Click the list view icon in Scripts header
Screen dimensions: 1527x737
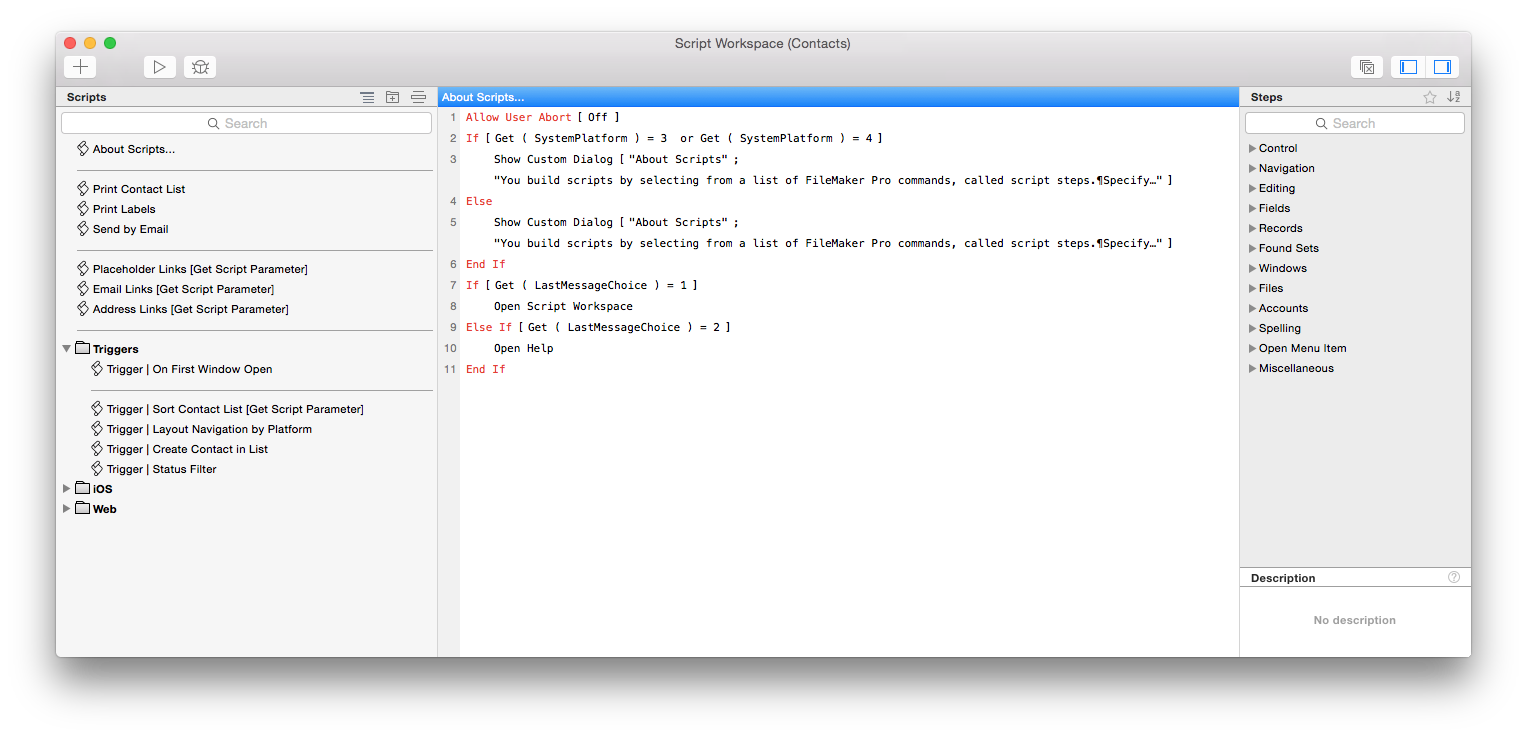click(x=367, y=97)
